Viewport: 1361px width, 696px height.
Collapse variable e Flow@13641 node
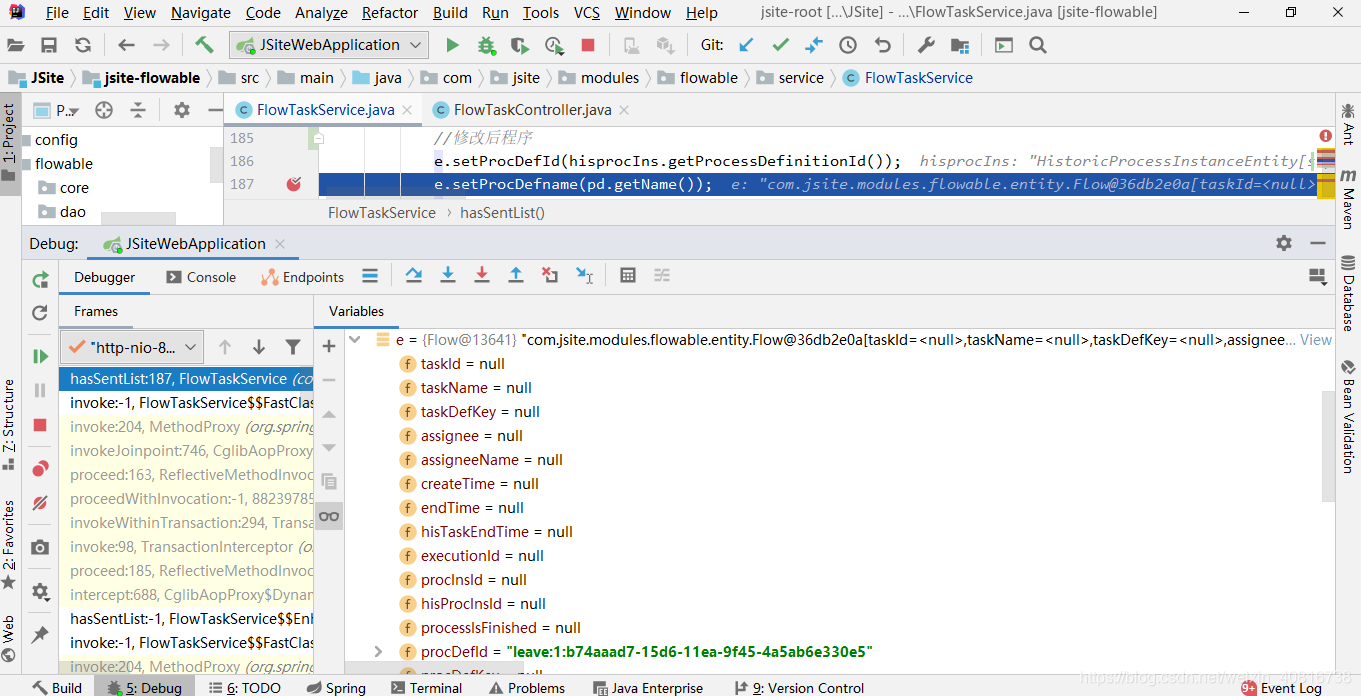pyautogui.click(x=354, y=340)
